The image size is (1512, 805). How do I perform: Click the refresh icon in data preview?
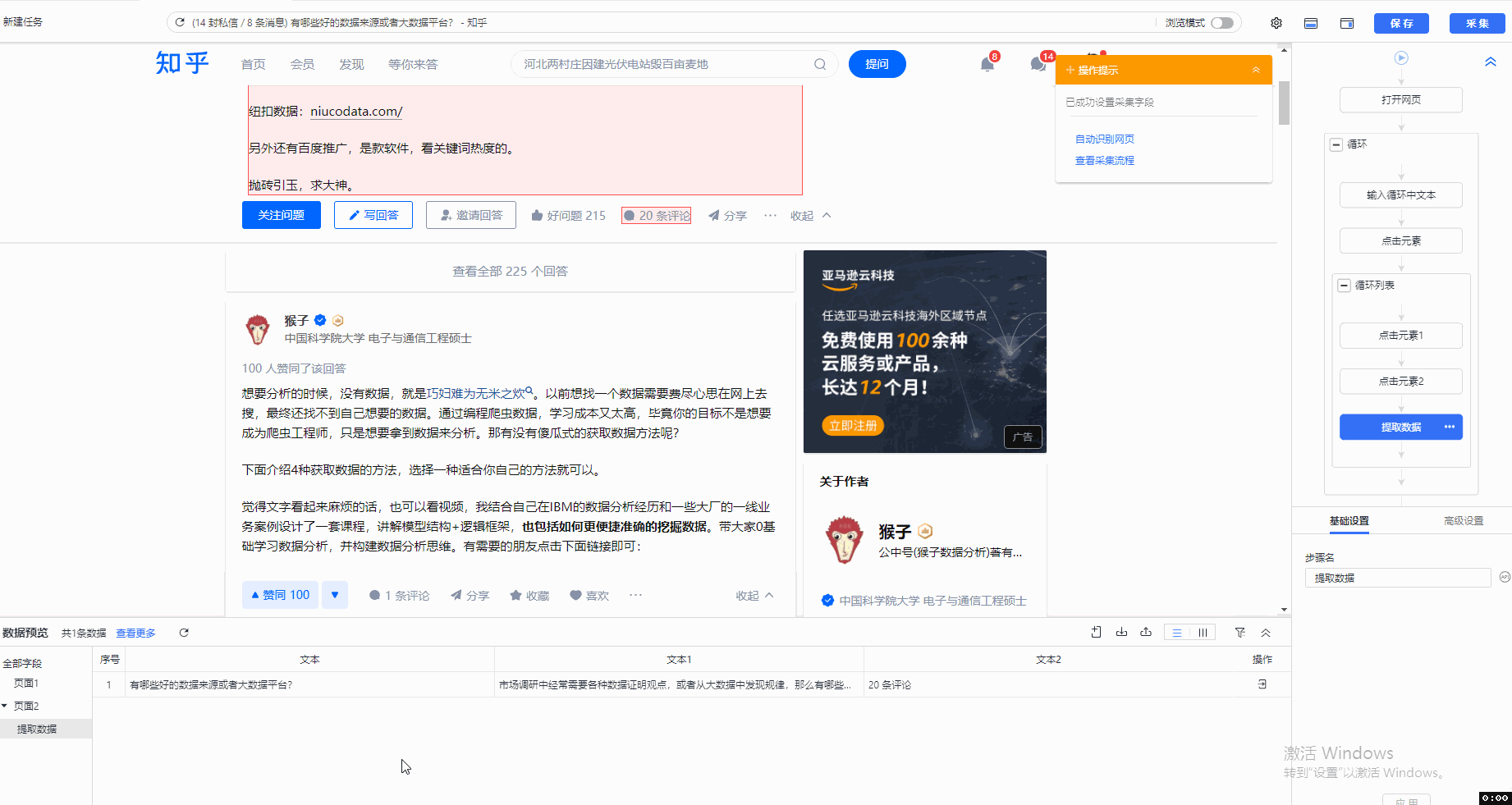pyautogui.click(x=184, y=633)
